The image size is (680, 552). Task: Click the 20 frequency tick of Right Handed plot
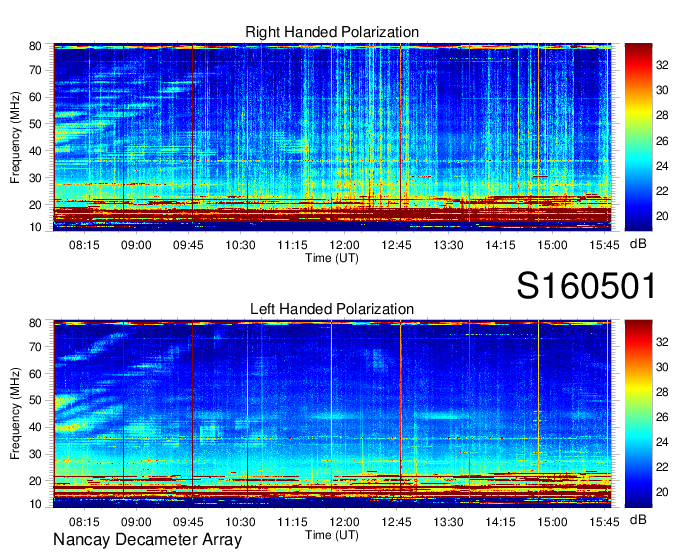pyautogui.click(x=35, y=205)
